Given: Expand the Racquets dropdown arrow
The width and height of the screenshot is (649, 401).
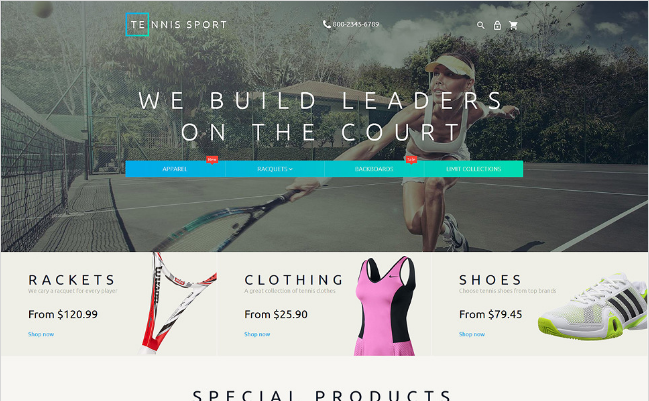Looking at the screenshot, I should [291, 169].
